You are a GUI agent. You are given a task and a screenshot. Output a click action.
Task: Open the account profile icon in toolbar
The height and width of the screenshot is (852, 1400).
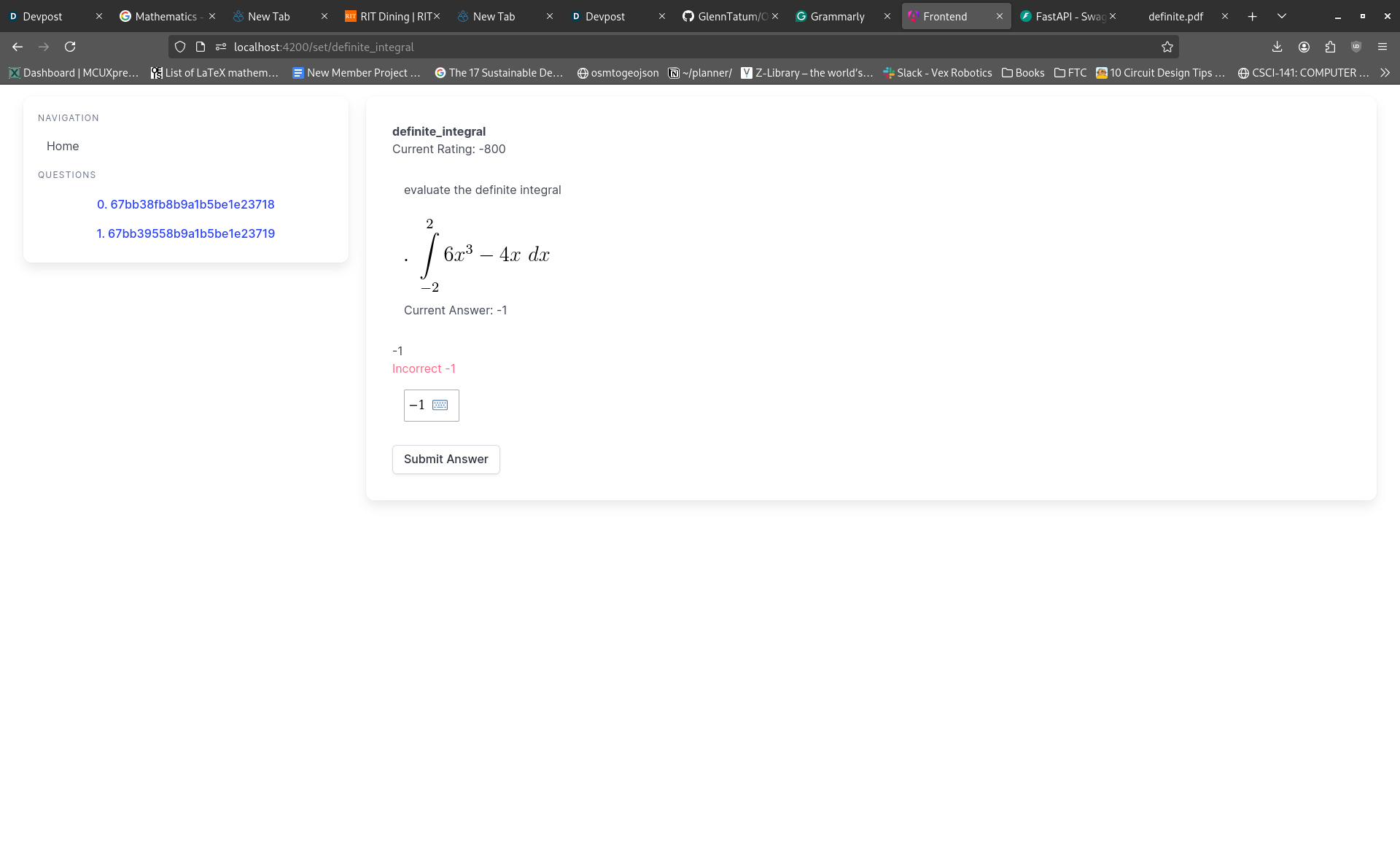coord(1304,47)
